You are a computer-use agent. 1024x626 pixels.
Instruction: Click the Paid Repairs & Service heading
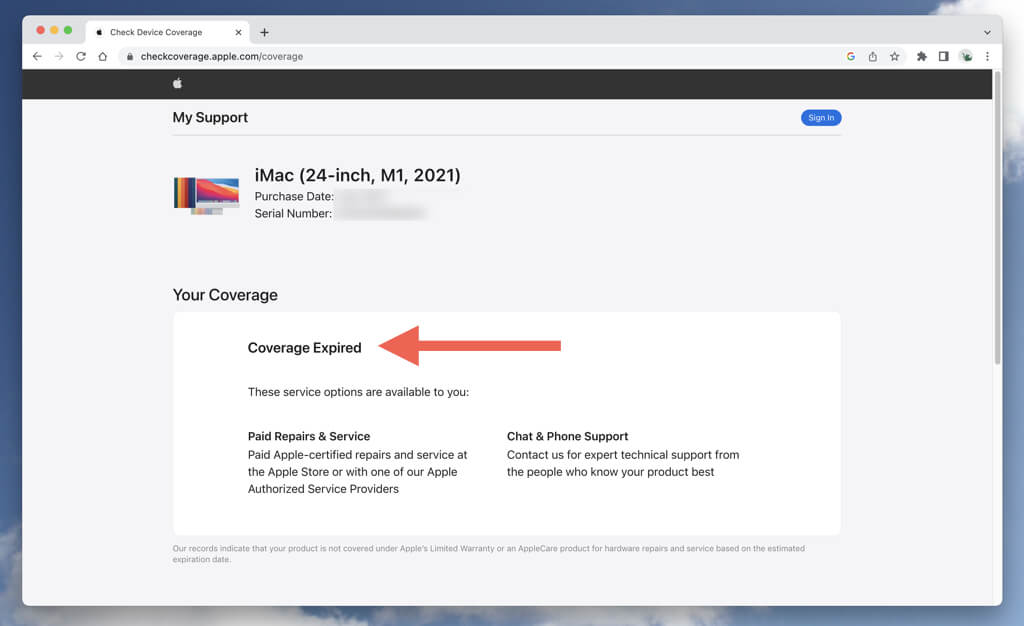pos(309,436)
